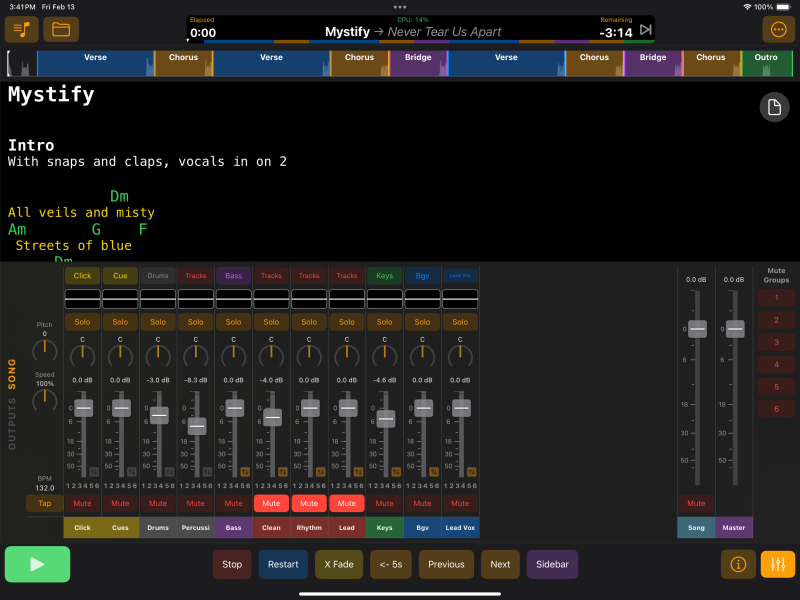The image size is (800, 600).
Task: Open the ellipsis more options menu
Action: click(x=779, y=29)
